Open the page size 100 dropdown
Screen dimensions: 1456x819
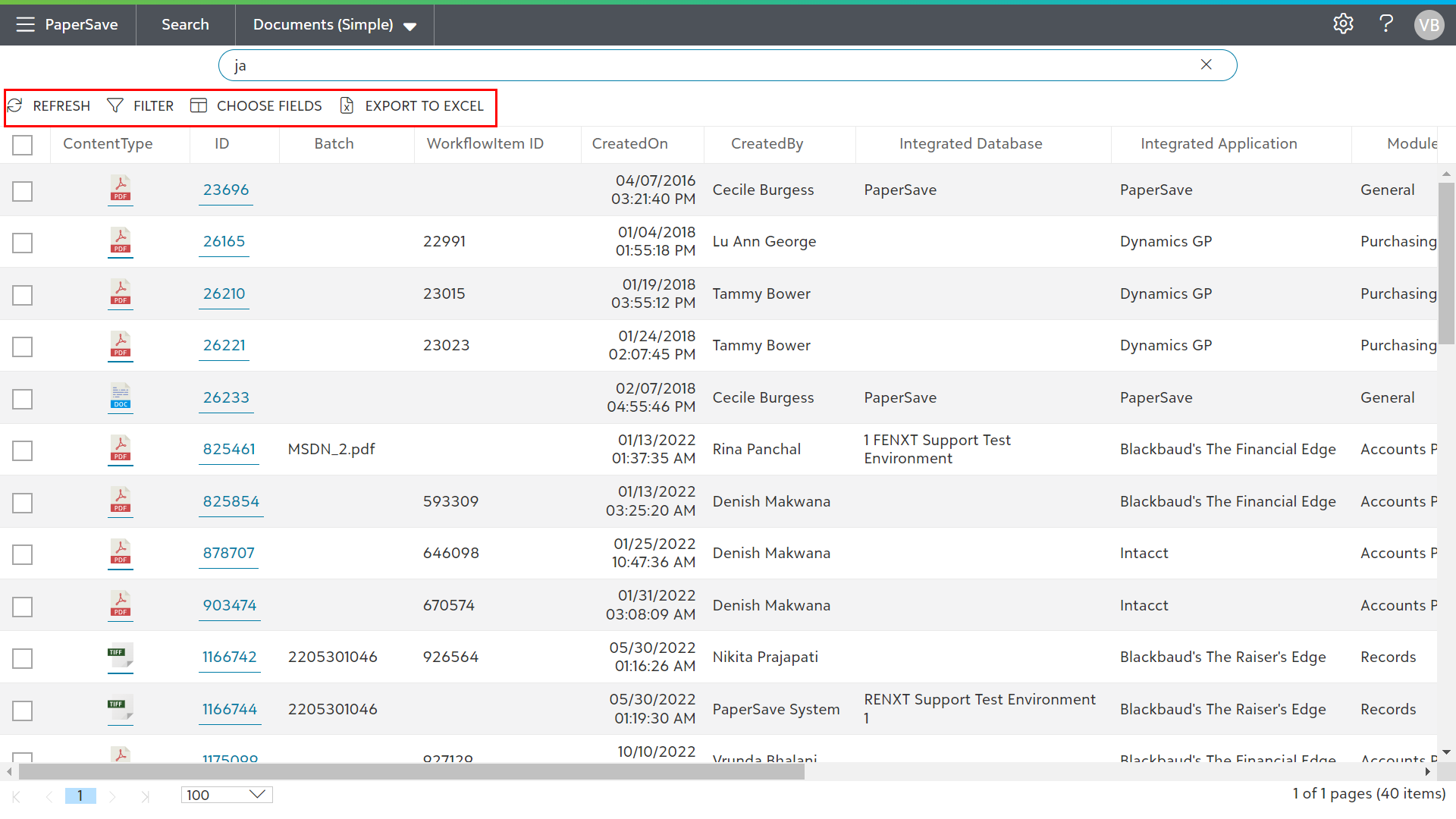point(226,795)
